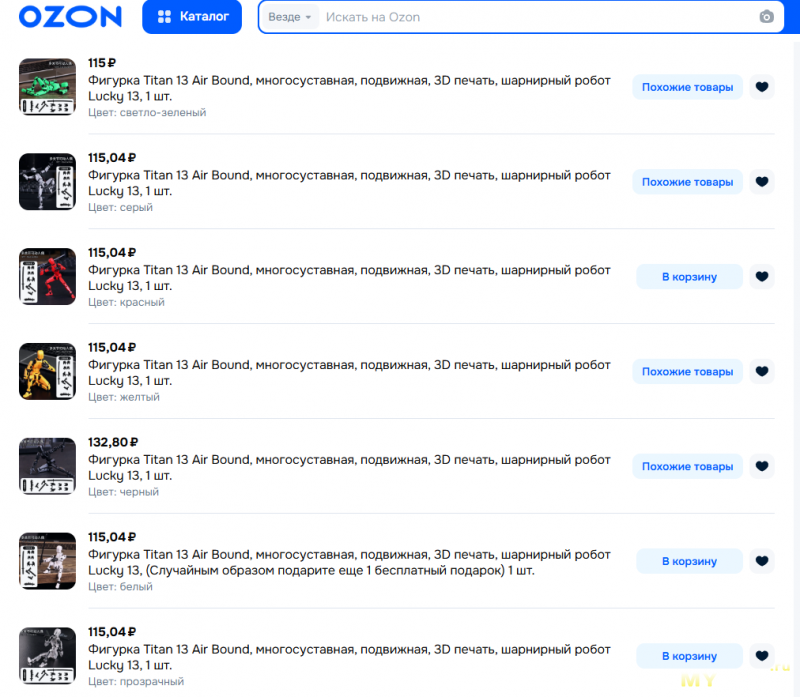Open the Каталог menu
800x697 pixels.
pyautogui.click(x=192, y=17)
